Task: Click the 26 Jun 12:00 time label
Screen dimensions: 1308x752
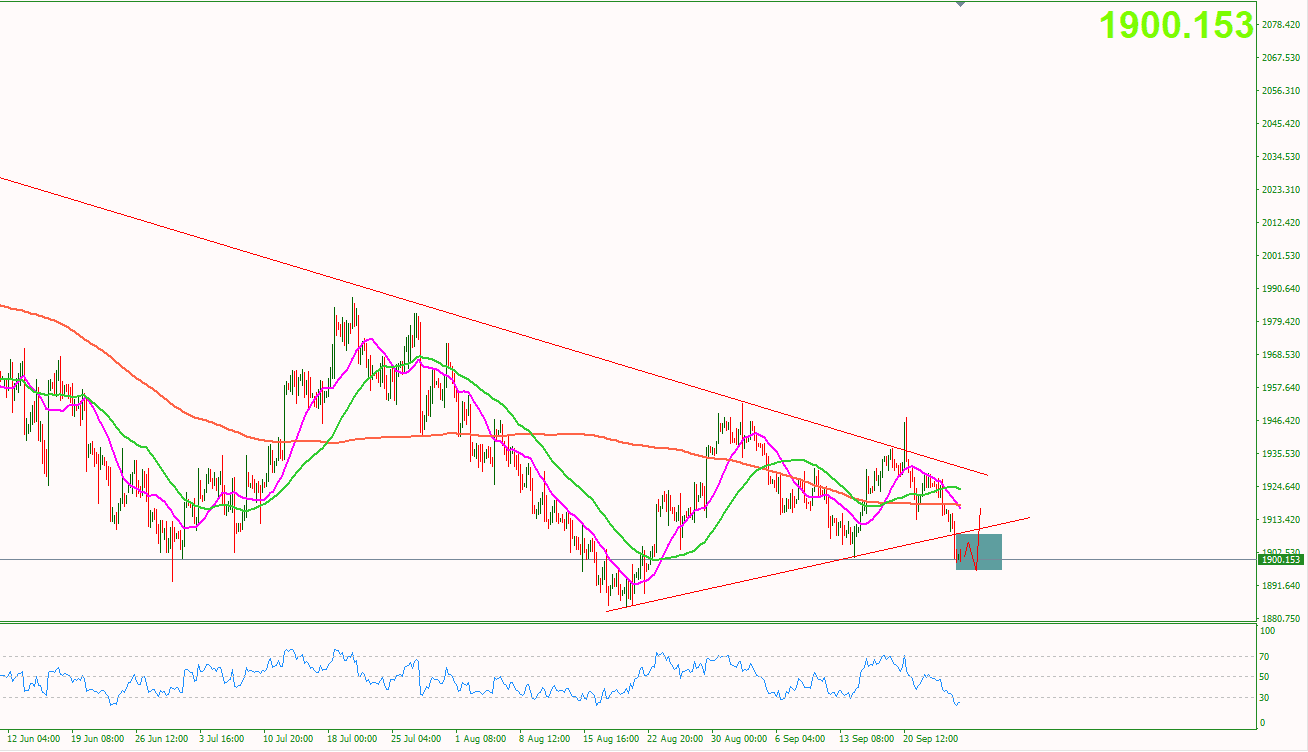Action: (162, 739)
